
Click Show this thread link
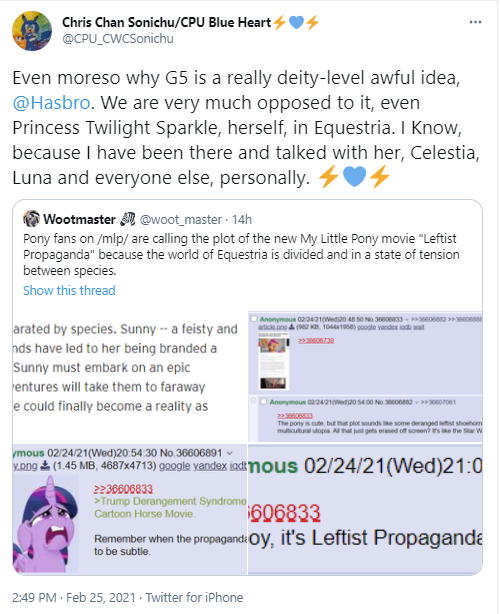pos(69,291)
